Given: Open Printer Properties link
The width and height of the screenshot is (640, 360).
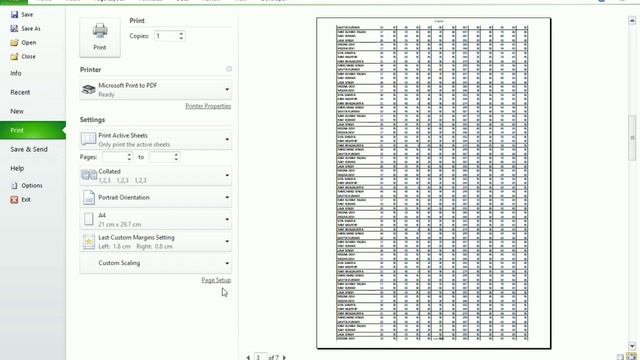Looking at the screenshot, I should 208,106.
